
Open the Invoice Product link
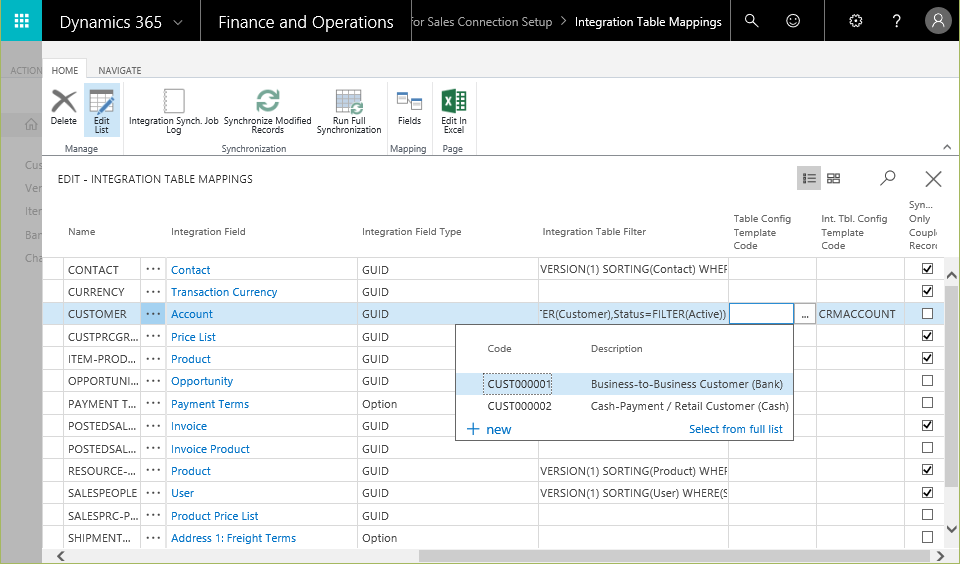point(210,449)
